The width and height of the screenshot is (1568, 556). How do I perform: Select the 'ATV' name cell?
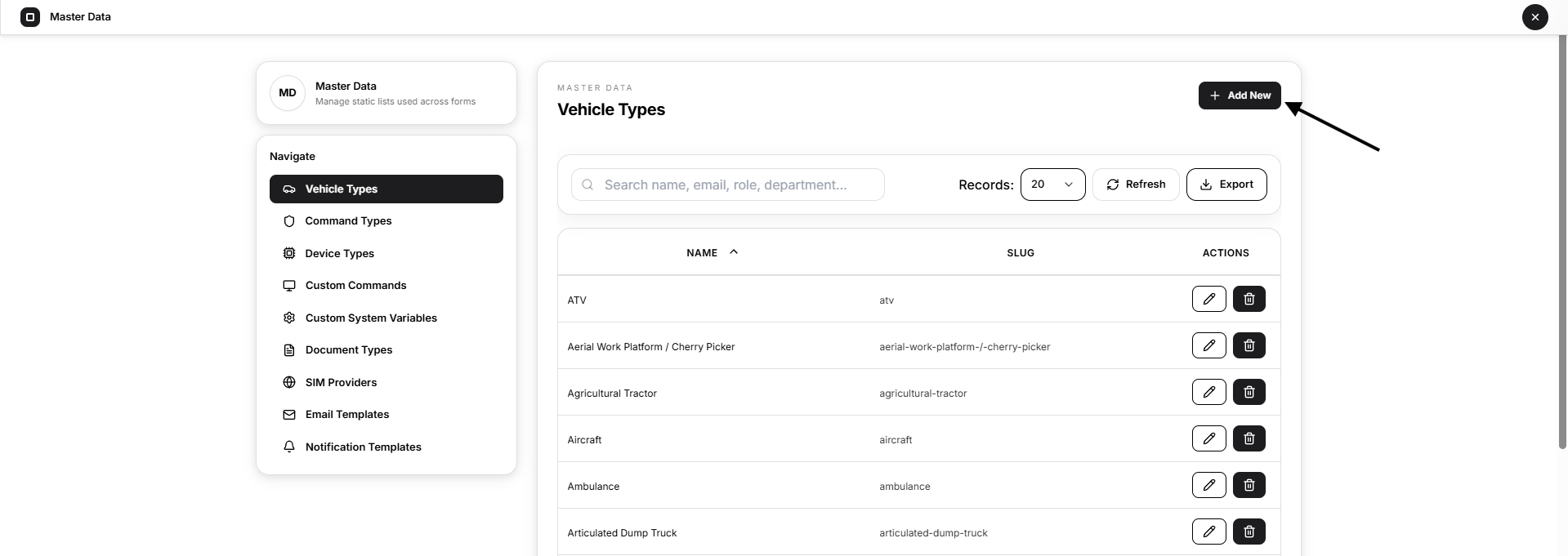pos(577,300)
